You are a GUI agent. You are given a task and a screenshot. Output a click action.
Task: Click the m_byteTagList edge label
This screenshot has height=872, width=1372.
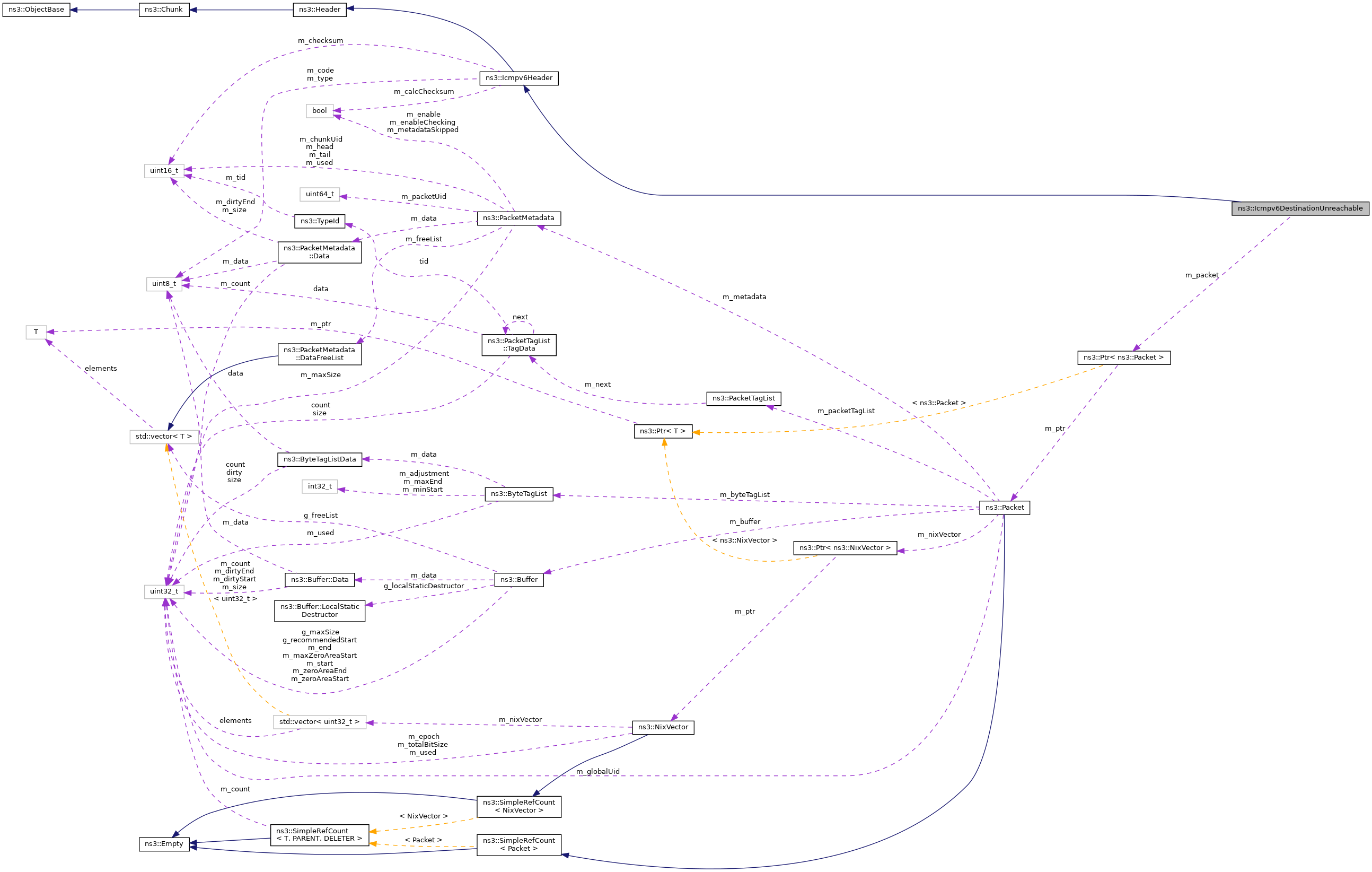(745, 495)
